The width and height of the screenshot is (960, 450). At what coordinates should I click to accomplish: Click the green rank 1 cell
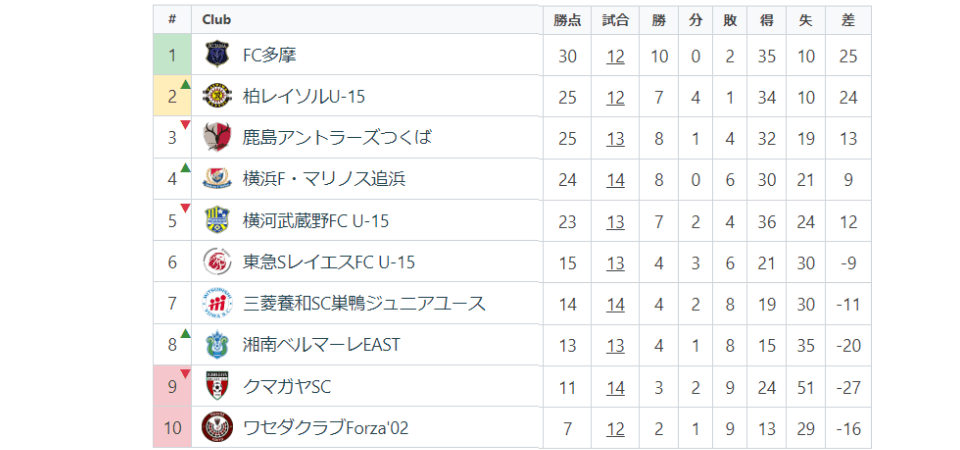(x=172, y=55)
